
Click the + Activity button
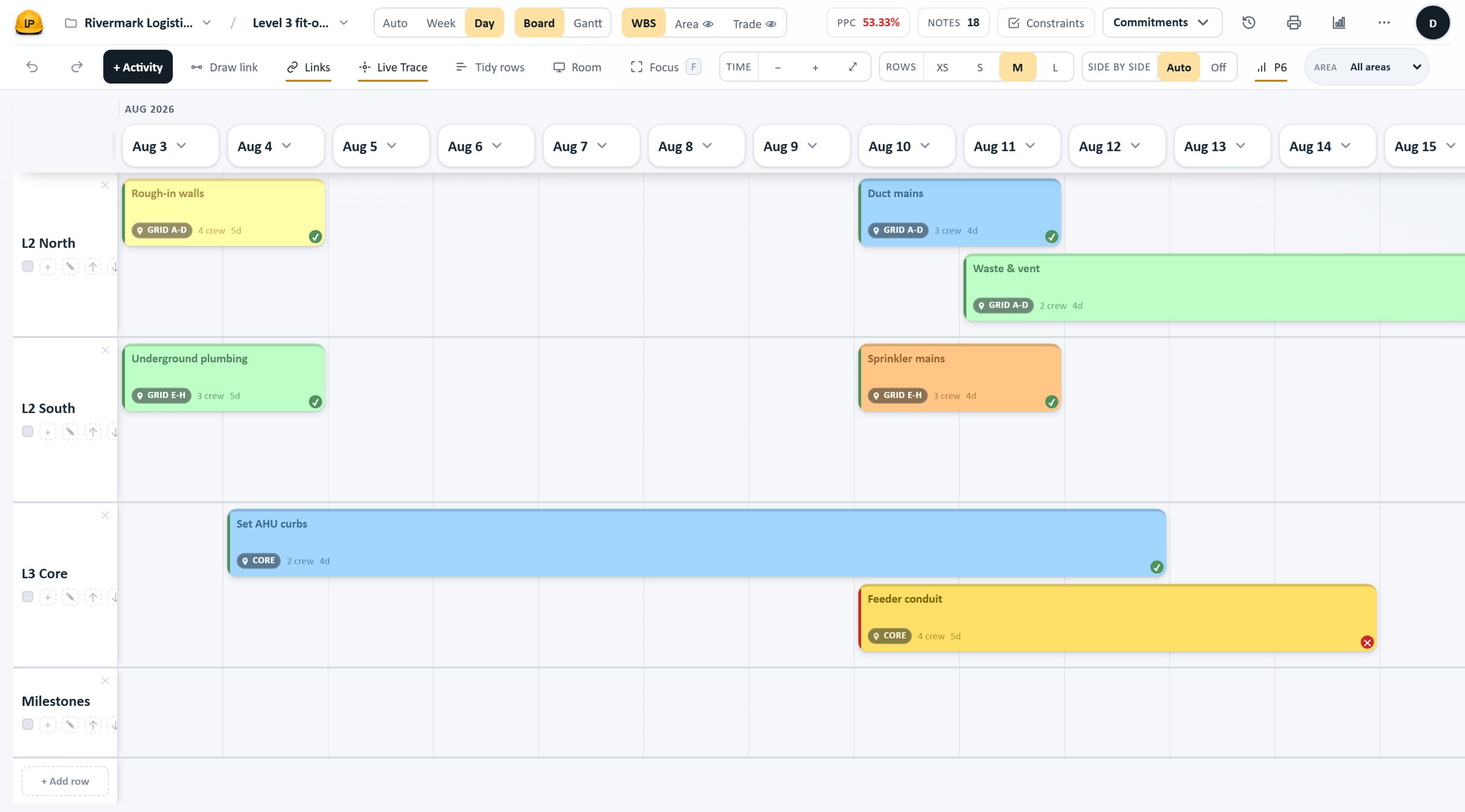(x=138, y=66)
